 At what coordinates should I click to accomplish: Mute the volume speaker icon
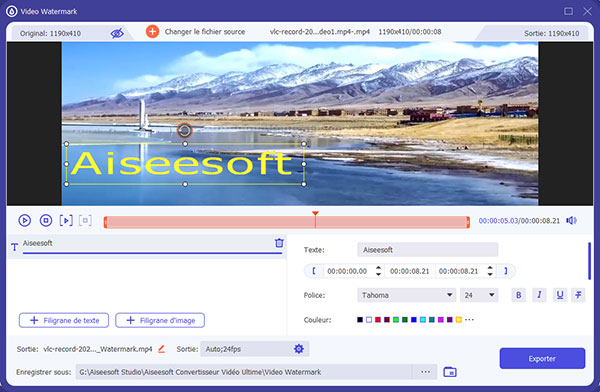[x=571, y=220]
